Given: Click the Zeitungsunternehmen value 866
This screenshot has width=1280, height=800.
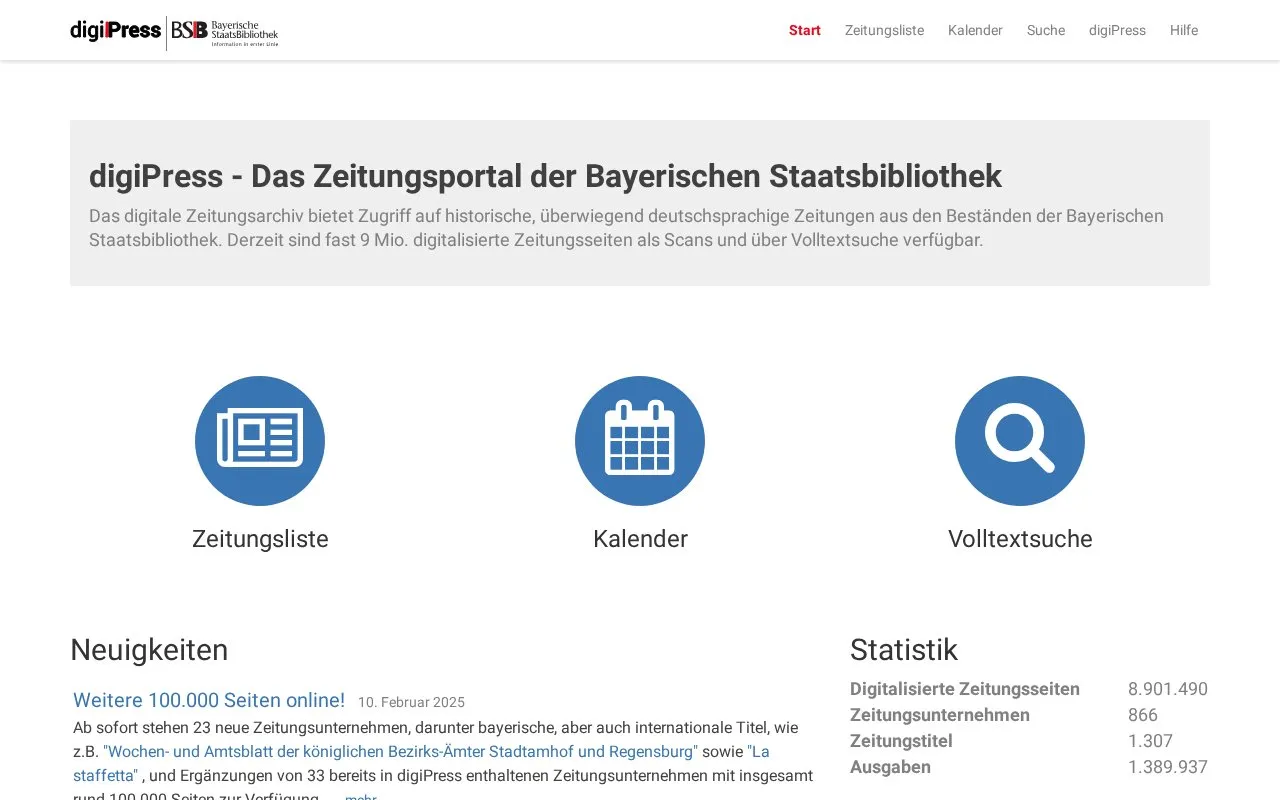Looking at the screenshot, I should click(1143, 715).
